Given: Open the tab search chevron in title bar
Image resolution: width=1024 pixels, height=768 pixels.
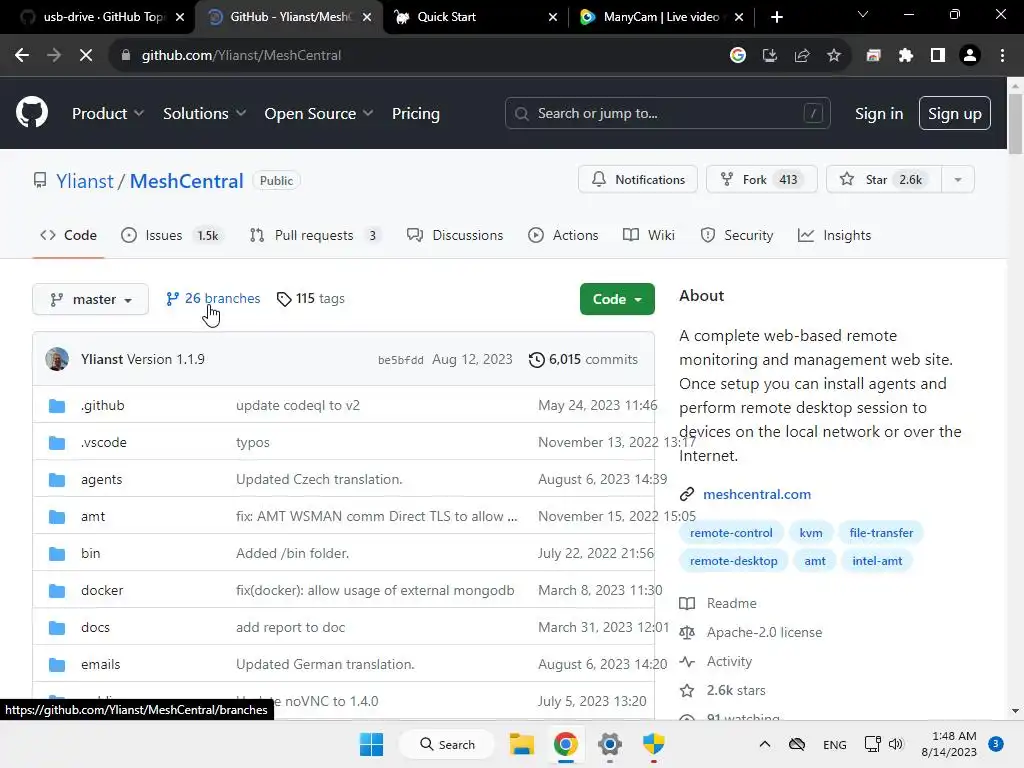Looking at the screenshot, I should click(863, 15).
